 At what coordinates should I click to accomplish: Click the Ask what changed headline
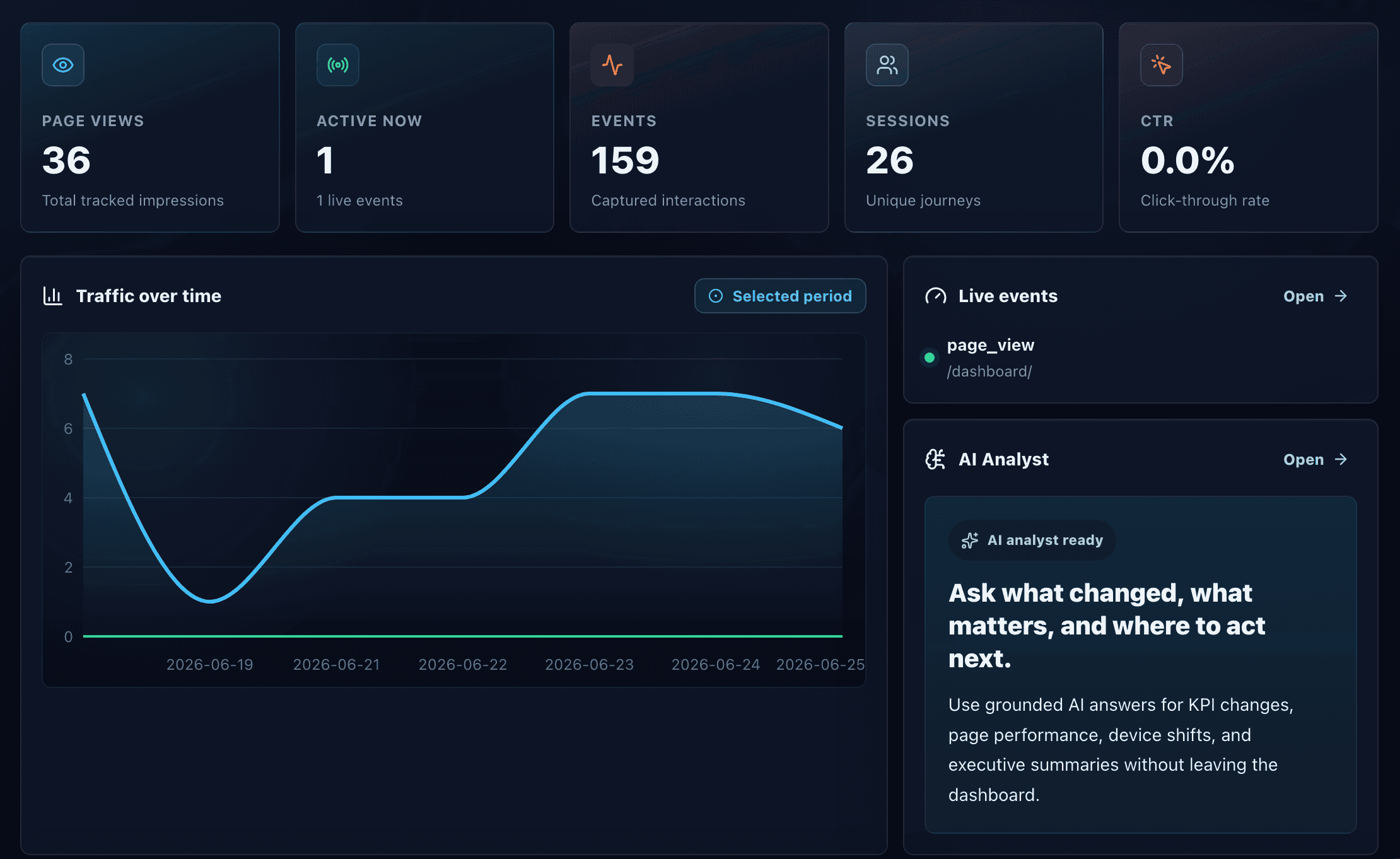tap(1107, 626)
